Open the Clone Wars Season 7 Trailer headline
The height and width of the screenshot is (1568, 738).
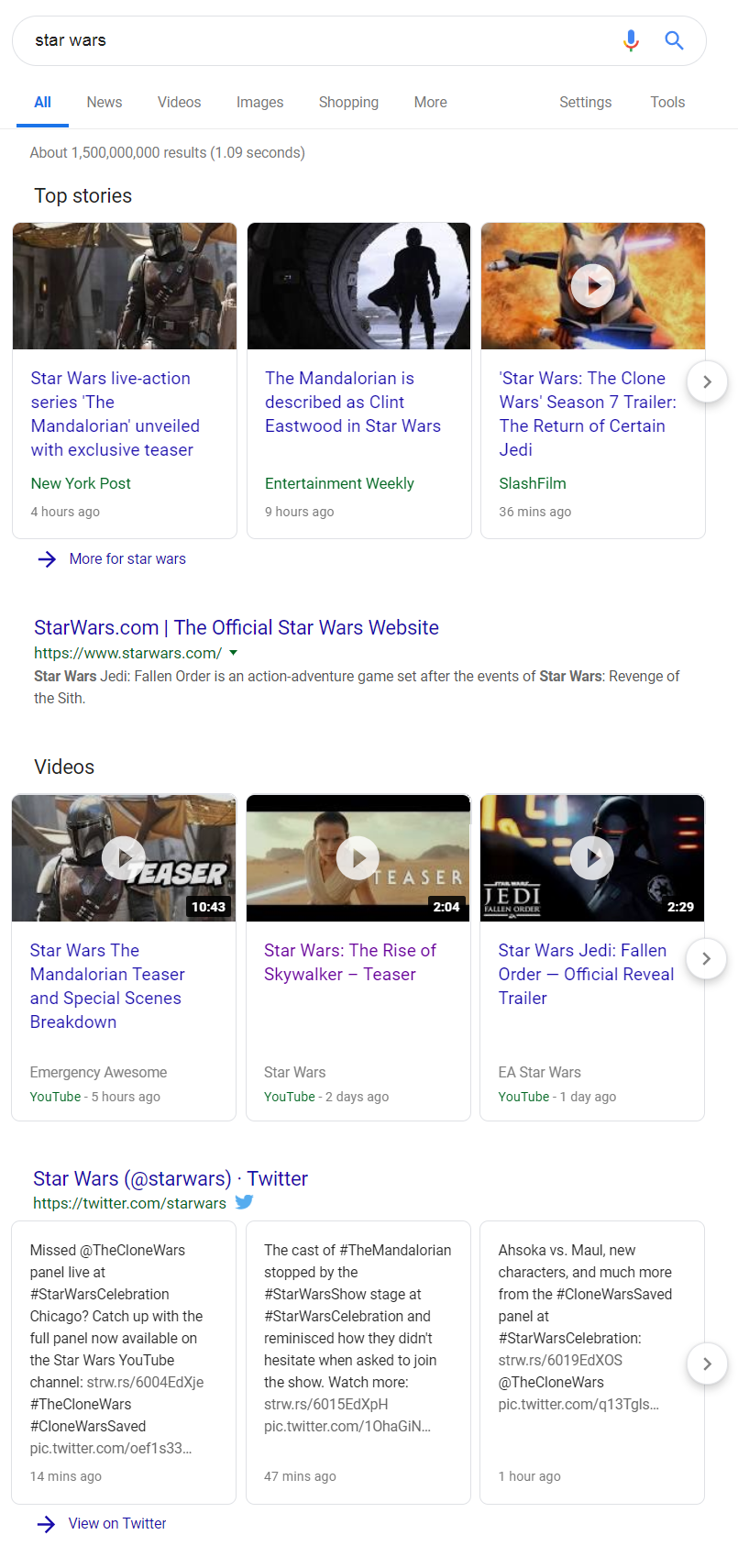tap(588, 414)
